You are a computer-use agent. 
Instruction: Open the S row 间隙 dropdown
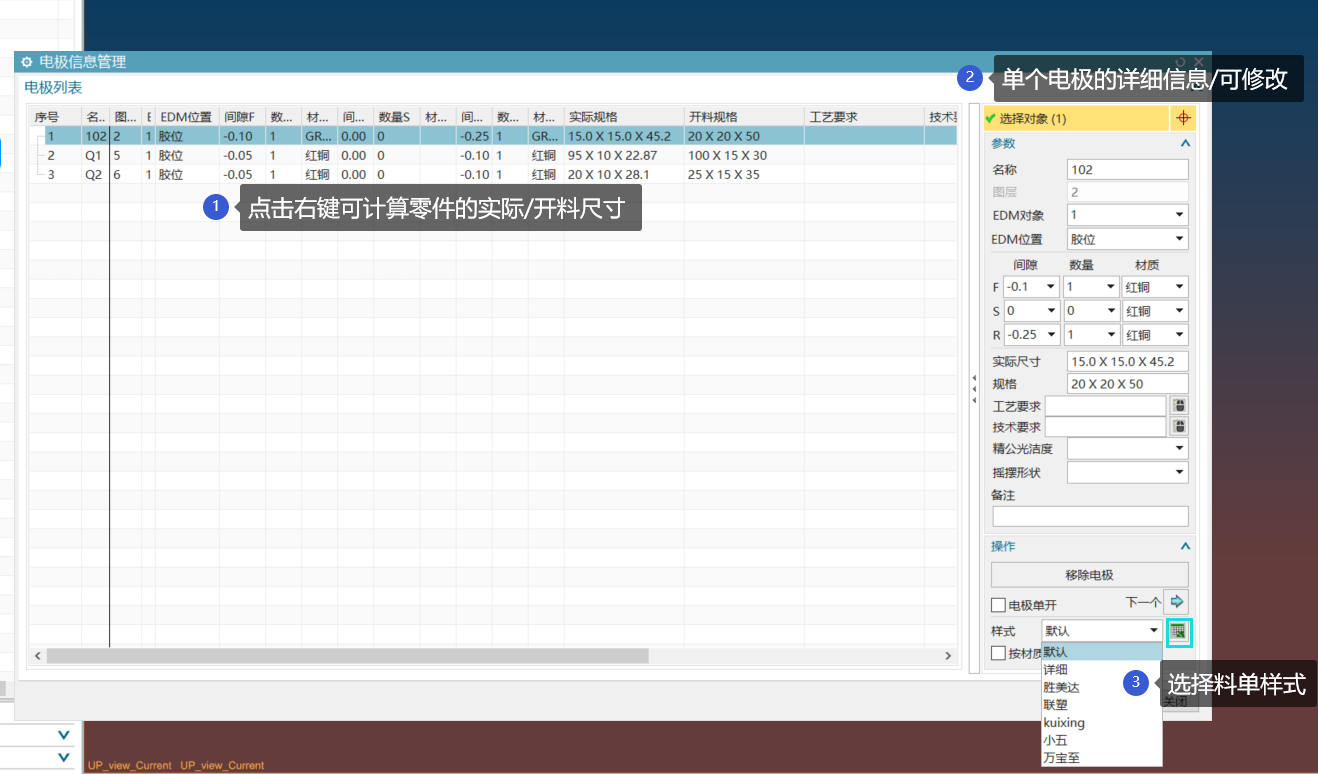pyautogui.click(x=1031, y=311)
